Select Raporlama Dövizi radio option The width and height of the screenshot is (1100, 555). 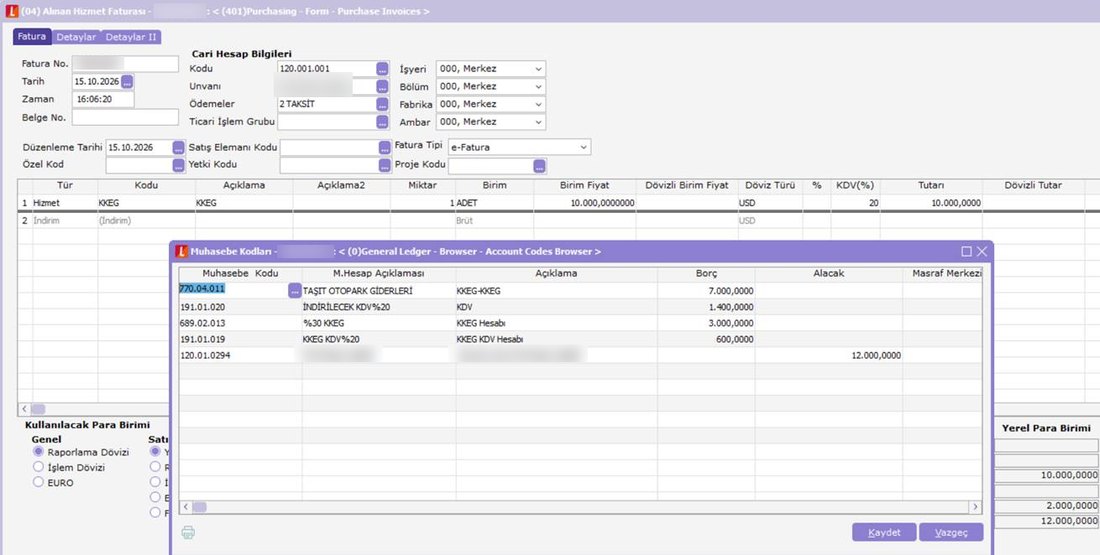click(x=39, y=452)
